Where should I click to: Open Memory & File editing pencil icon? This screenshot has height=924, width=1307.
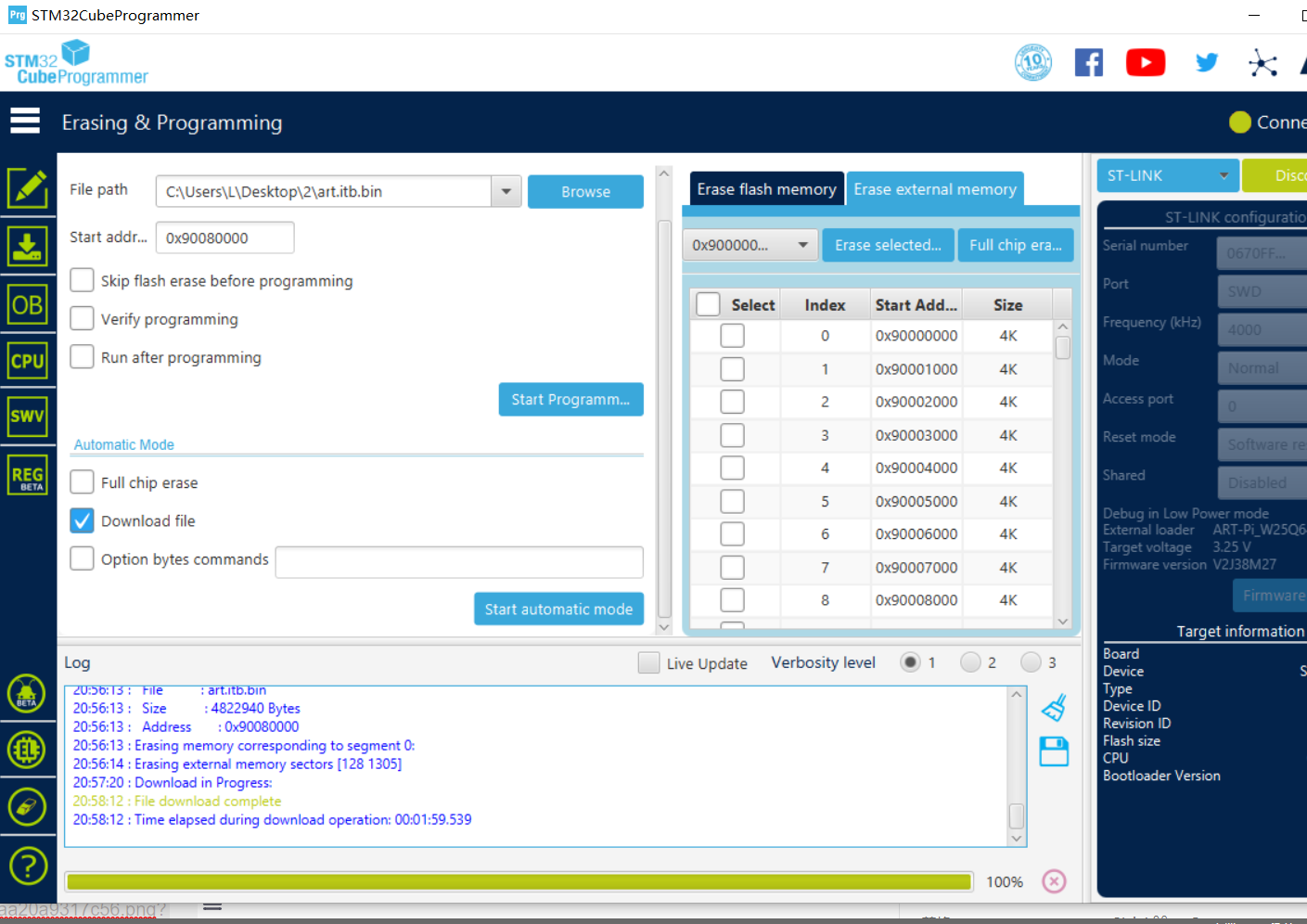[x=28, y=188]
